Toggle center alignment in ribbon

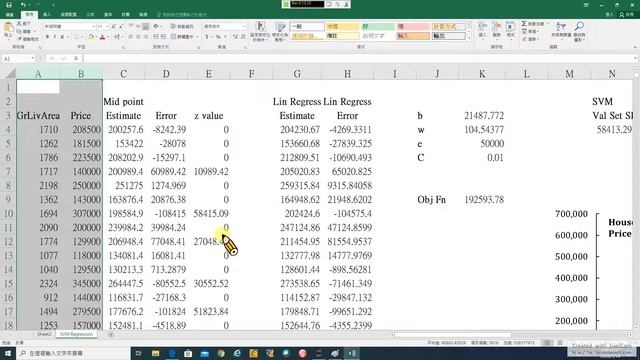(138, 37)
